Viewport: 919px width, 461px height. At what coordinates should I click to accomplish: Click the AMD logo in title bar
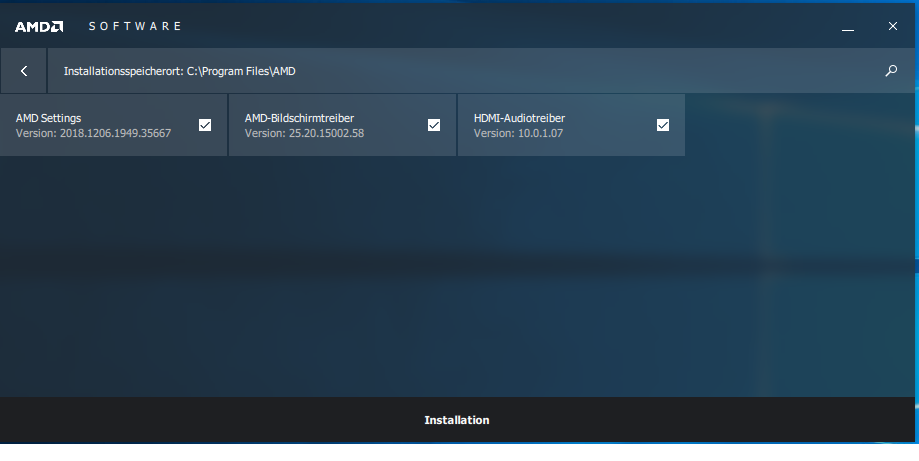39,26
